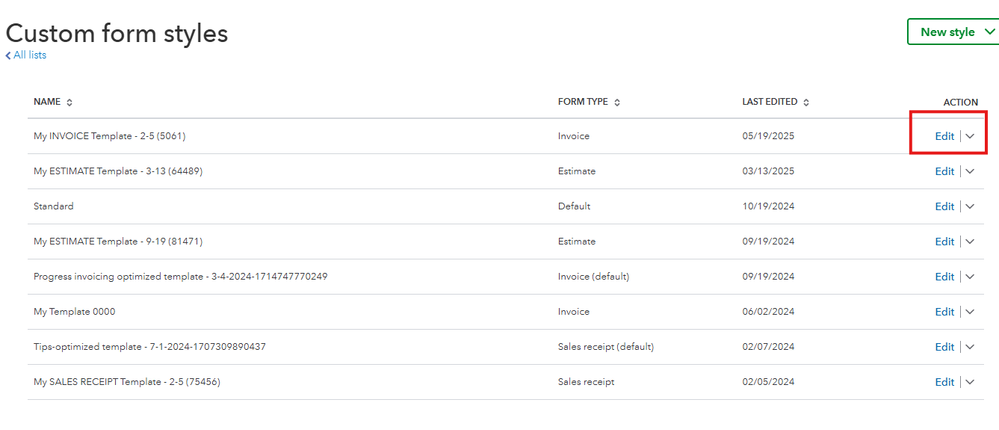Go back to All lists
The height and width of the screenshot is (430, 999).
27,55
